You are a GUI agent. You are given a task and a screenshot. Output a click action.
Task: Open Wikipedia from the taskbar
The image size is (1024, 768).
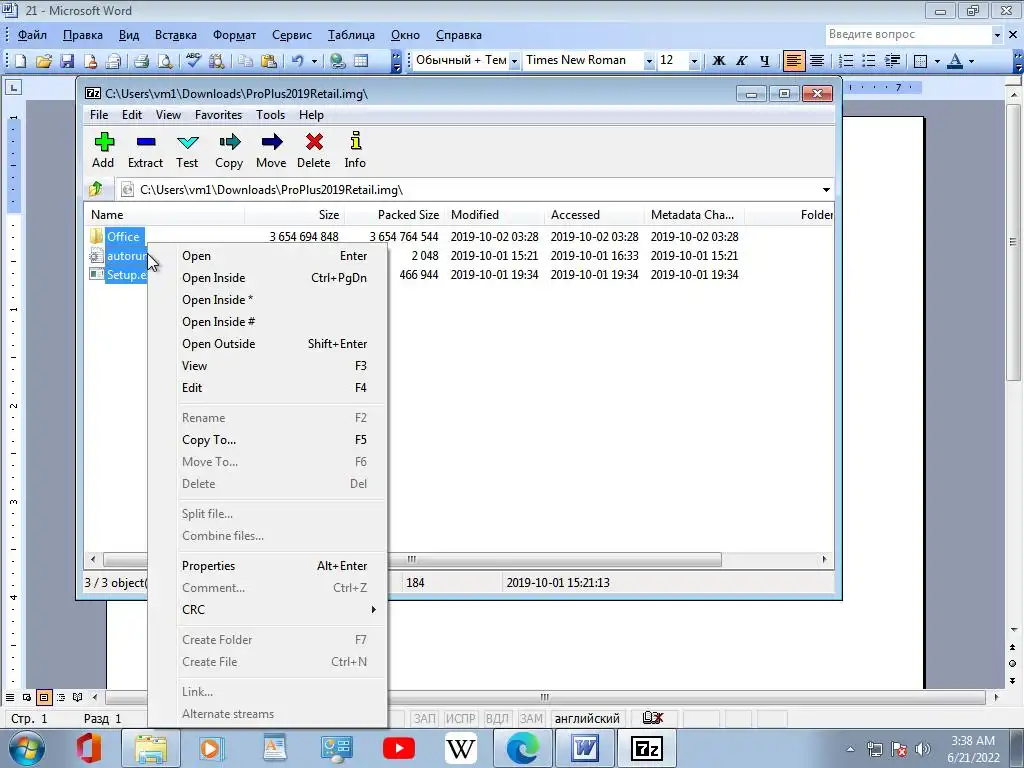coord(460,748)
